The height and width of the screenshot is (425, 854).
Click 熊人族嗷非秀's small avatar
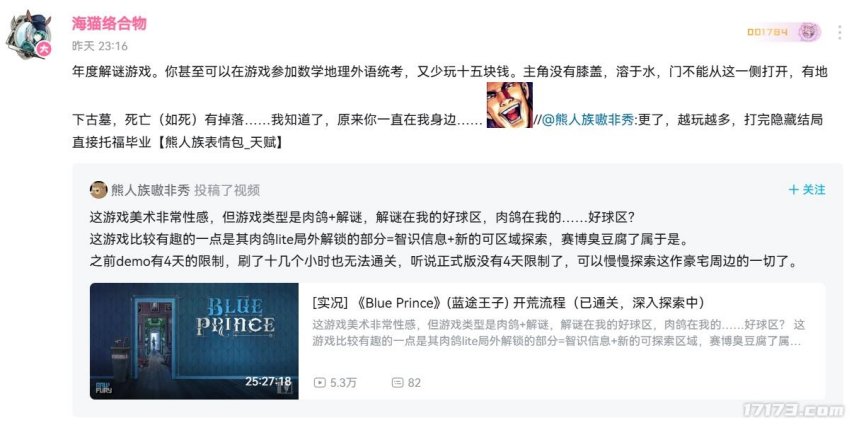99,190
